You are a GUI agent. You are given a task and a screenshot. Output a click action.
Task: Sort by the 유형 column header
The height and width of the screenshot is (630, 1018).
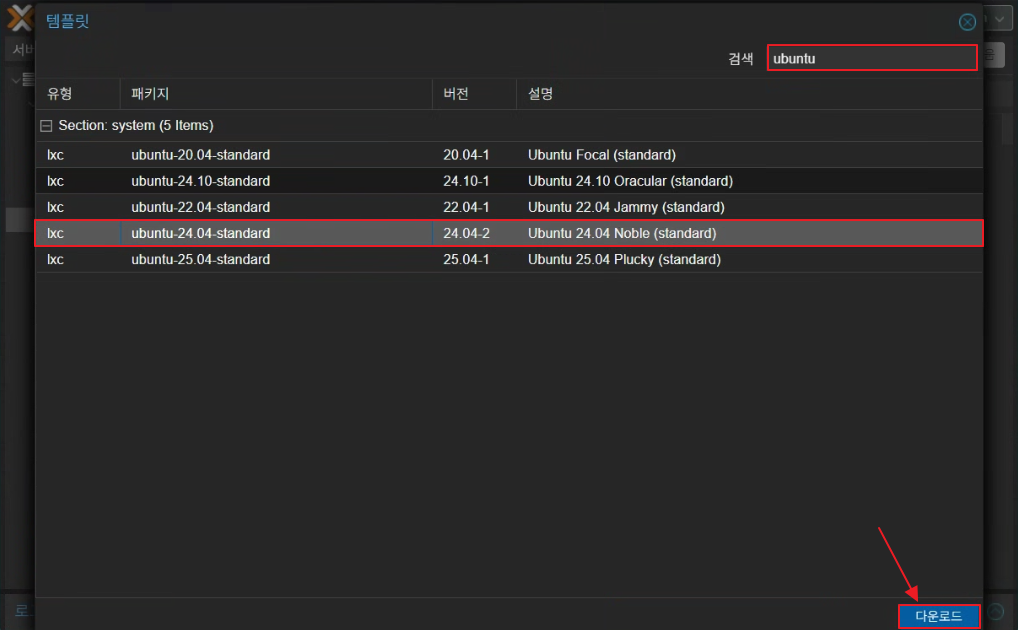[x=78, y=94]
